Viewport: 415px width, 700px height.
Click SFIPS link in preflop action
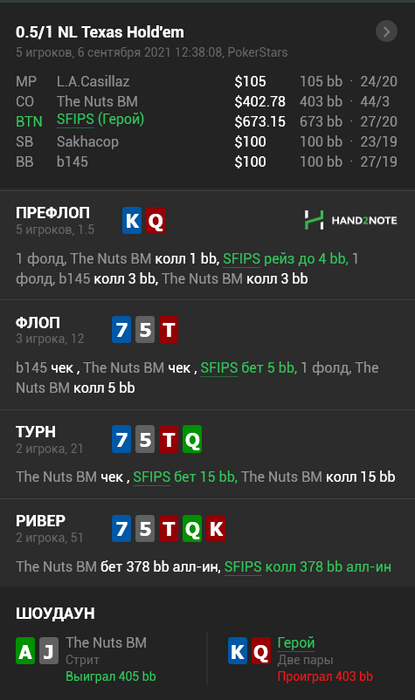[241, 258]
